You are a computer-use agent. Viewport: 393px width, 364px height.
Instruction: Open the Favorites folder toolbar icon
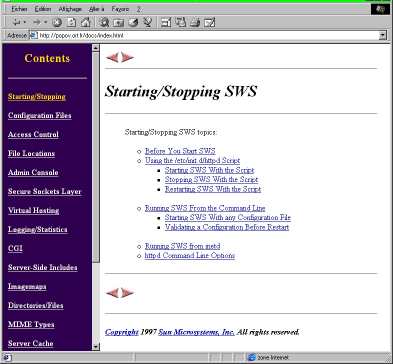(118, 22)
